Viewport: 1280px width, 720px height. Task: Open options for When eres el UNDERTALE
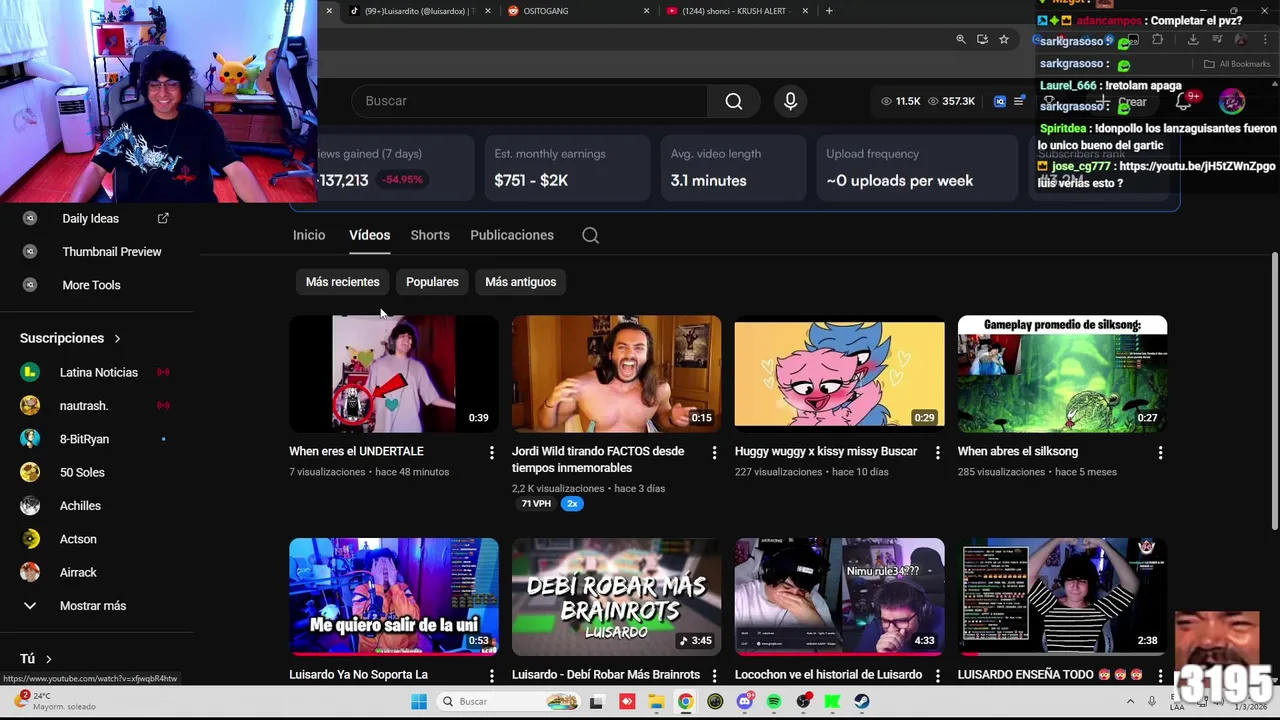coord(491,453)
